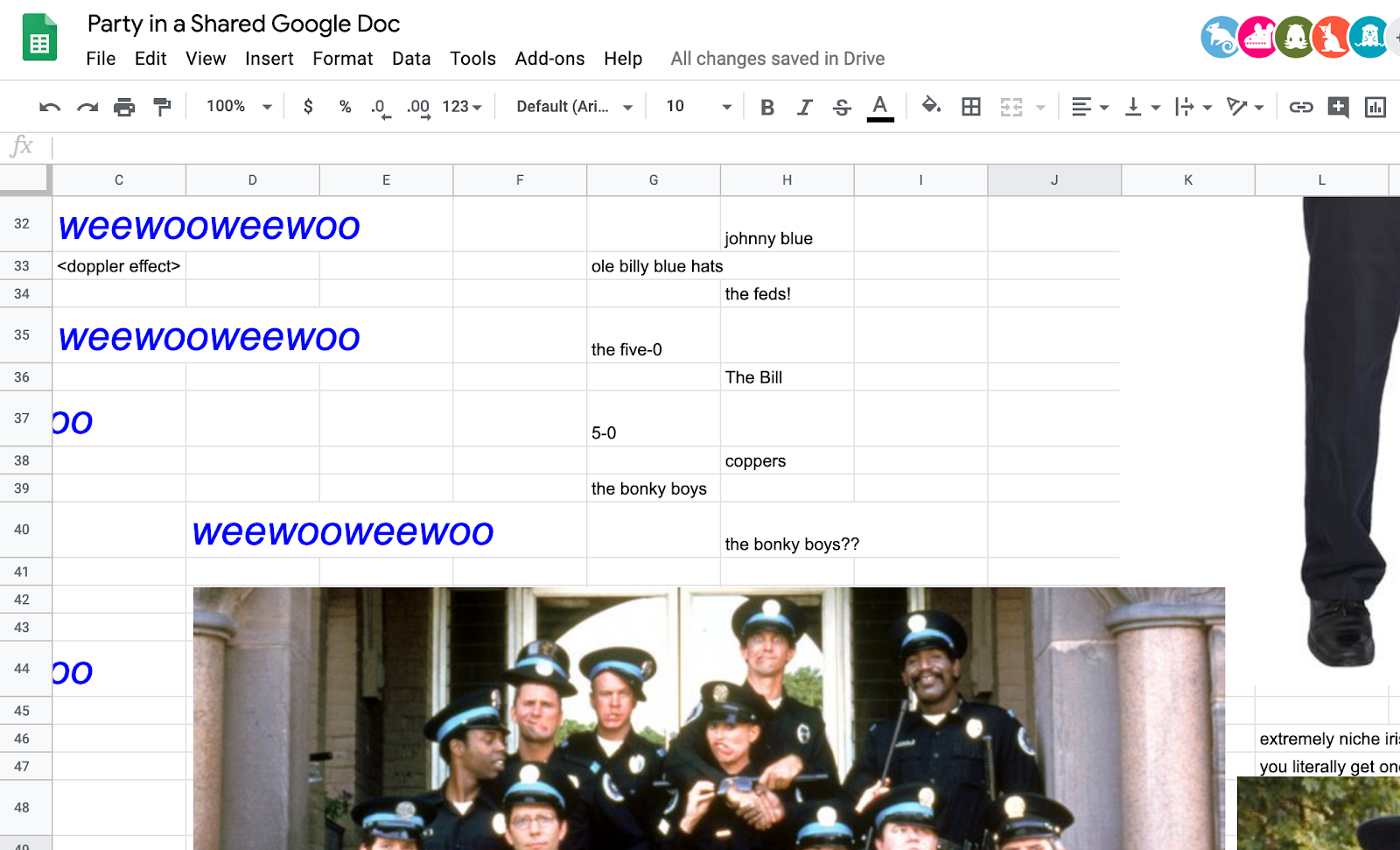The image size is (1400, 850).
Task: Select cell containing 'ole billy blue hats'
Action: click(x=654, y=266)
